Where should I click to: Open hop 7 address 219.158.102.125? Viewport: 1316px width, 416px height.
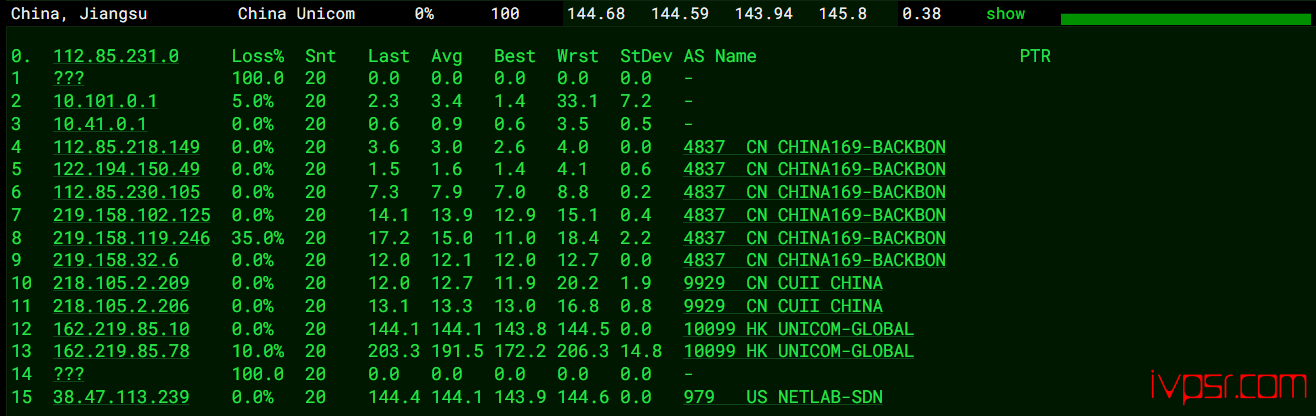[132, 215]
